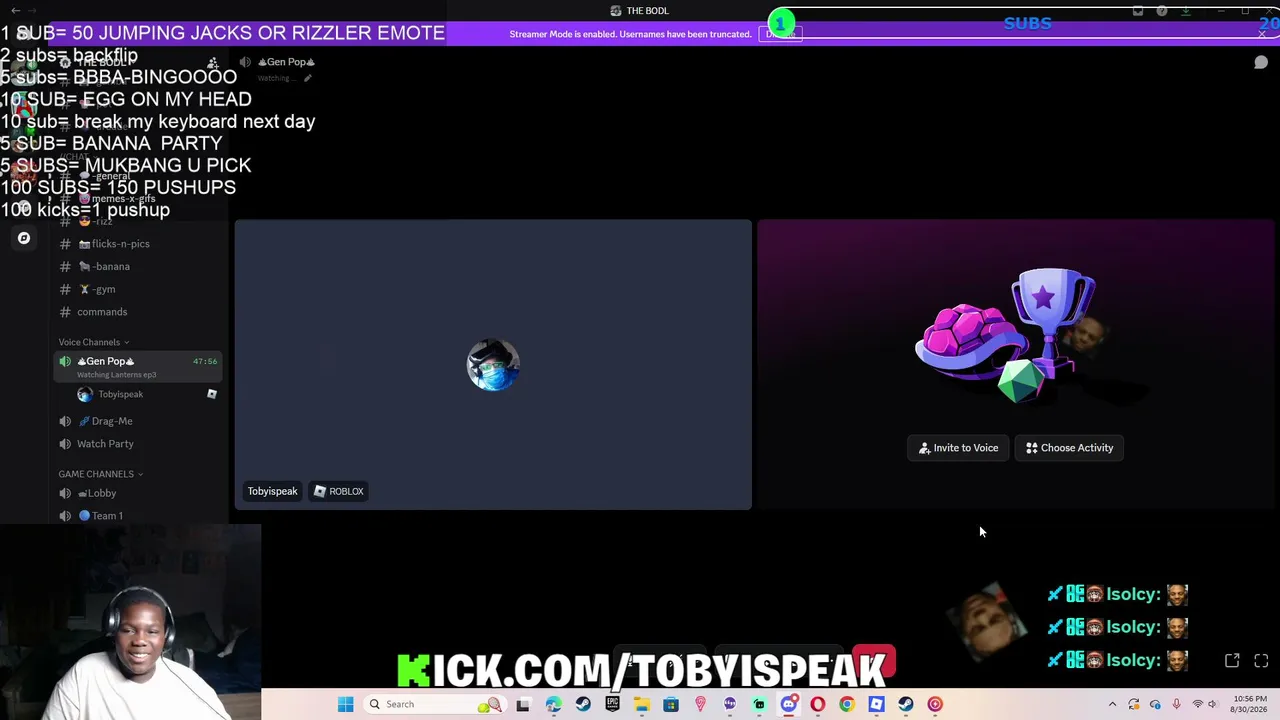Screen dimensions: 1280x720
Task: Open Roblox from the taskbar
Action: 876,704
